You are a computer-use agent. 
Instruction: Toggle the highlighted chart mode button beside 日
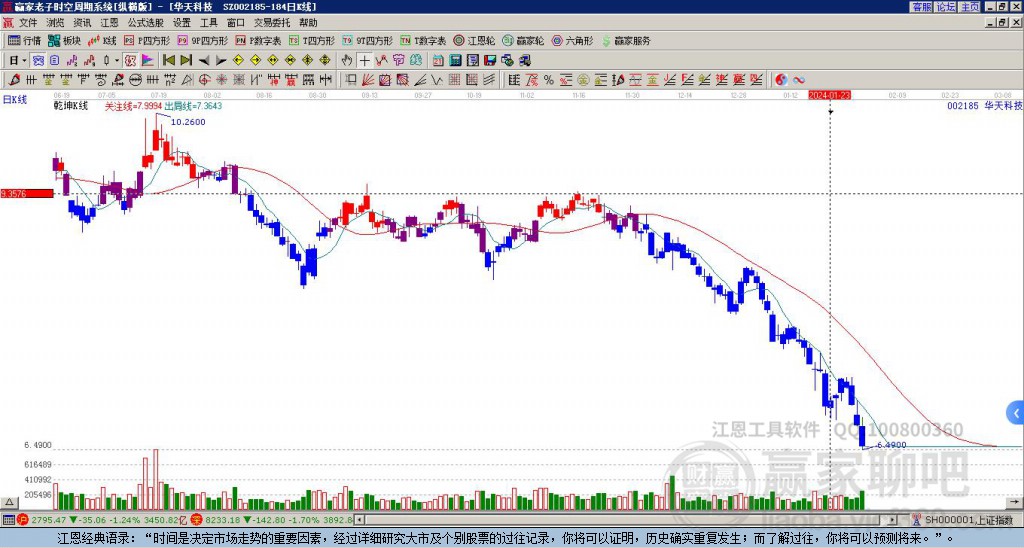coord(38,60)
